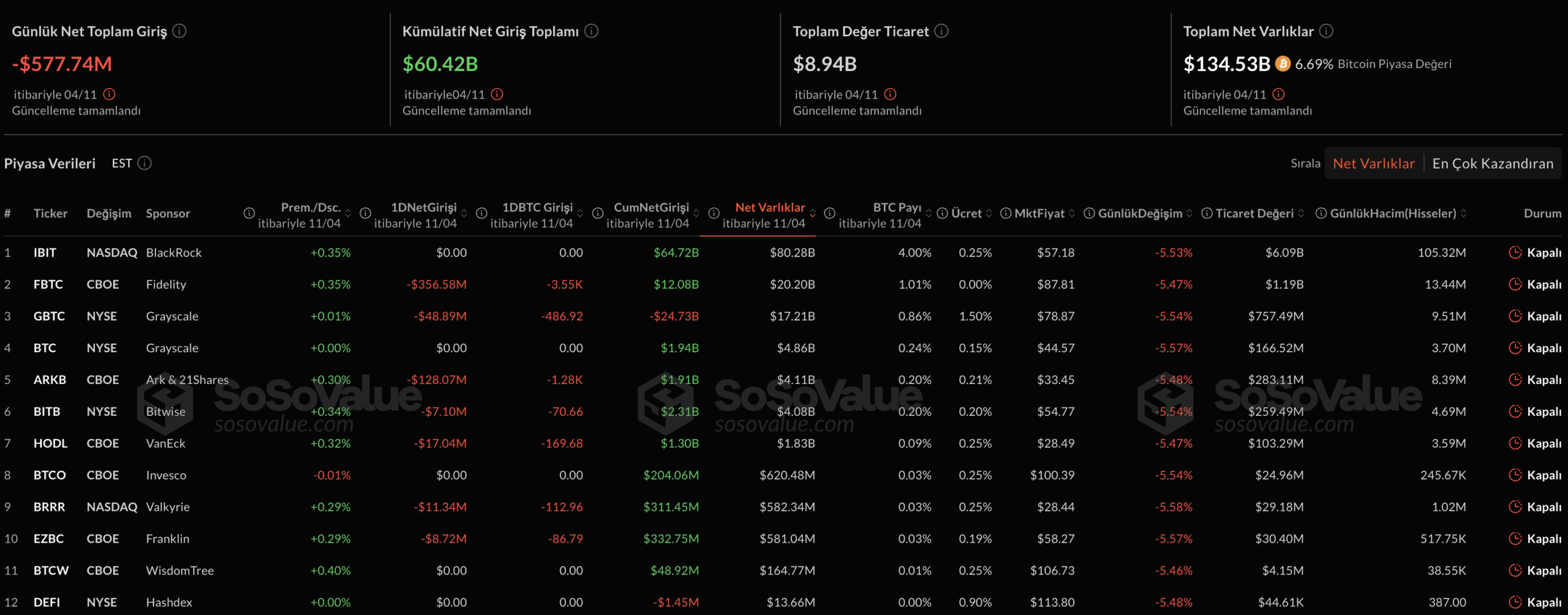This screenshot has width=1568, height=615.
Task: Switch sorting to En Çok Kazandıran
Action: tap(1492, 164)
